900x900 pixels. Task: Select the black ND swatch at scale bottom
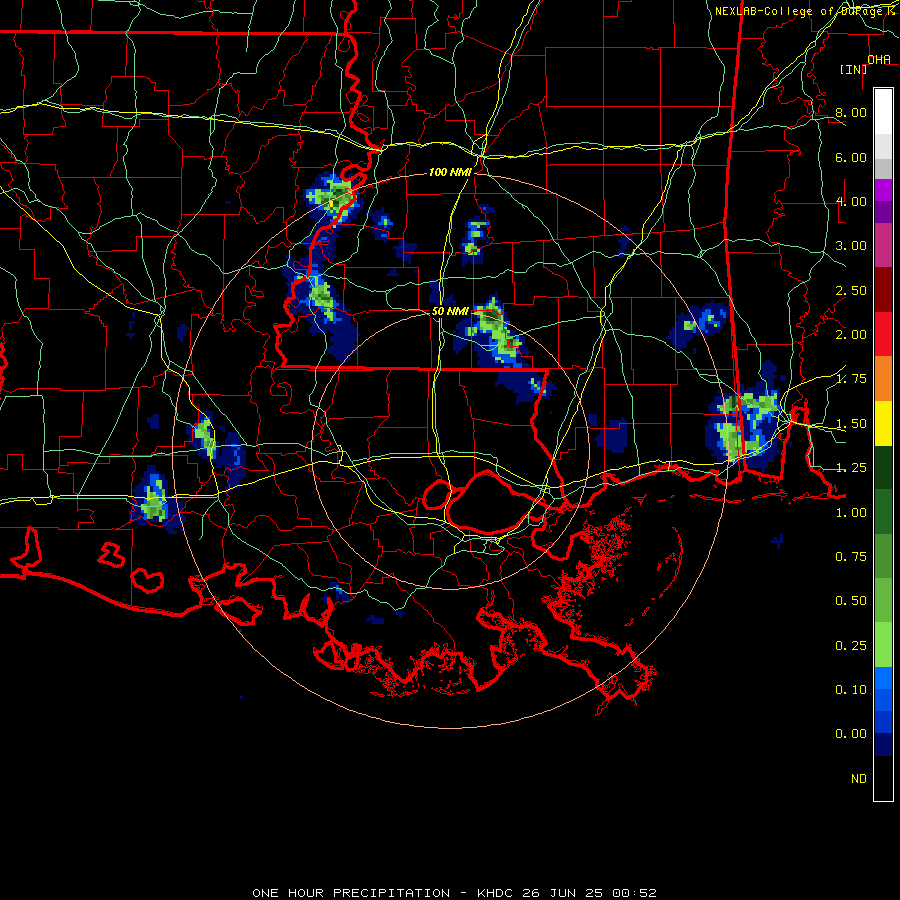pos(883,778)
